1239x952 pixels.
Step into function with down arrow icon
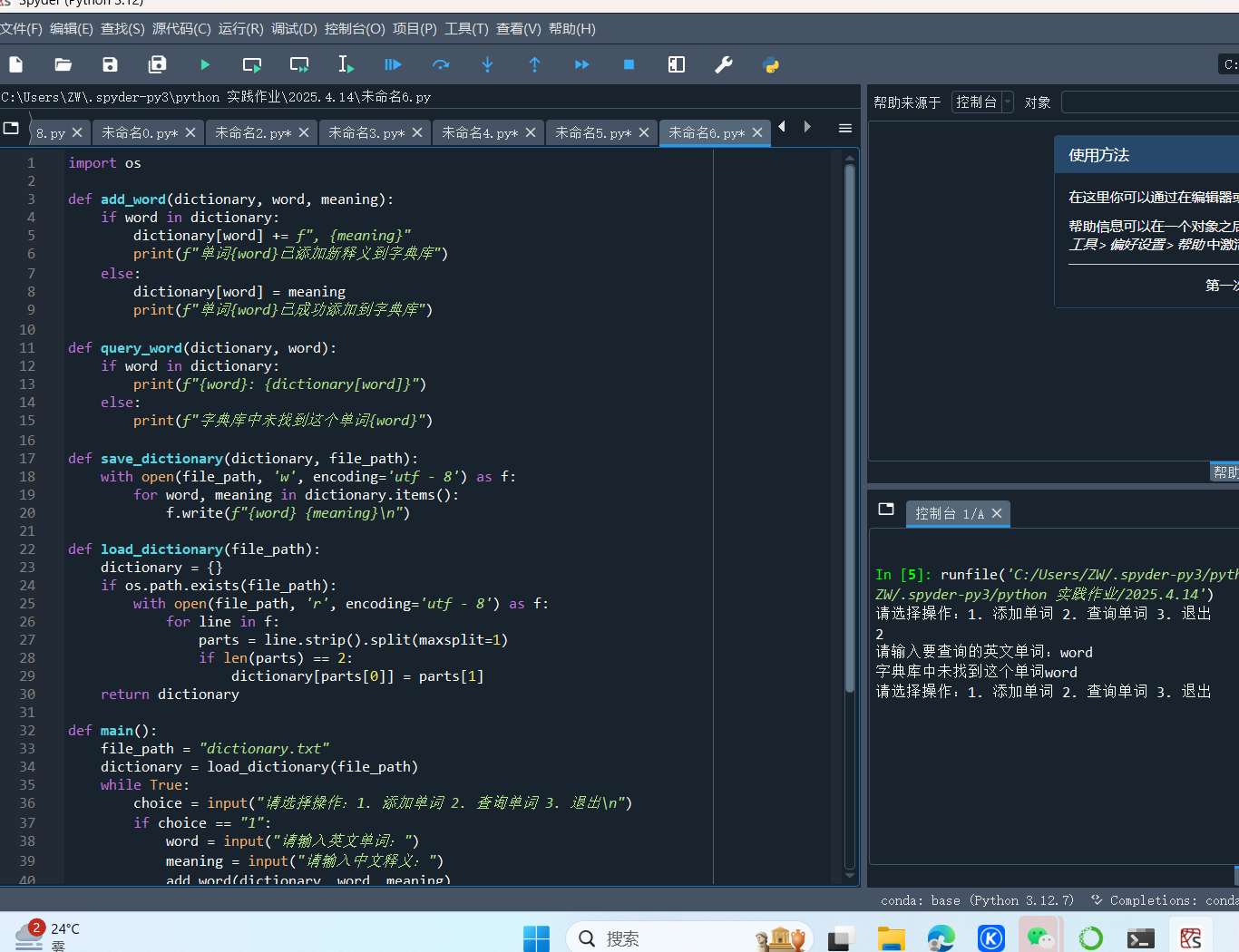pos(487,64)
